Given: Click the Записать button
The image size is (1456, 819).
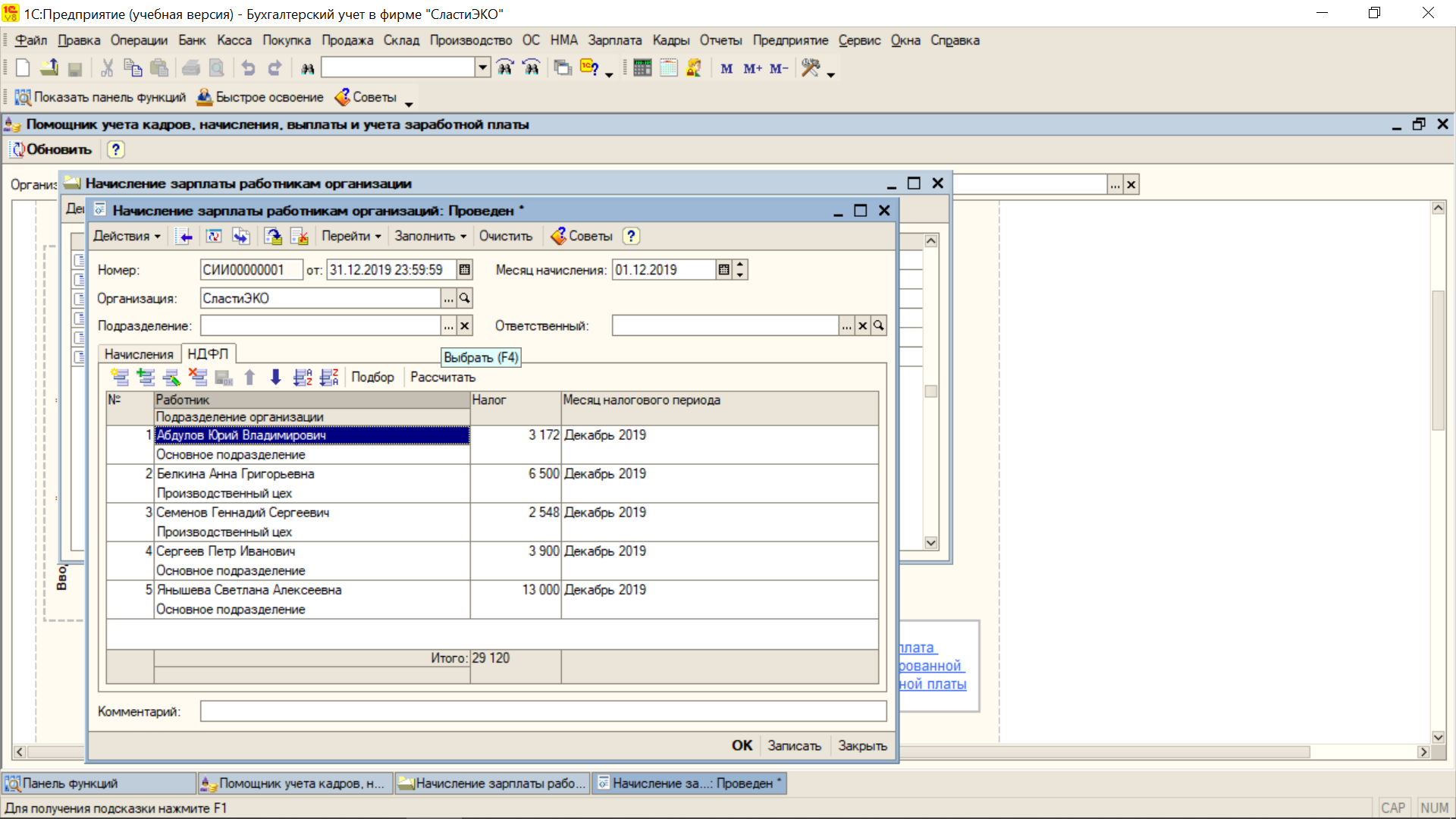Looking at the screenshot, I should click(x=794, y=745).
